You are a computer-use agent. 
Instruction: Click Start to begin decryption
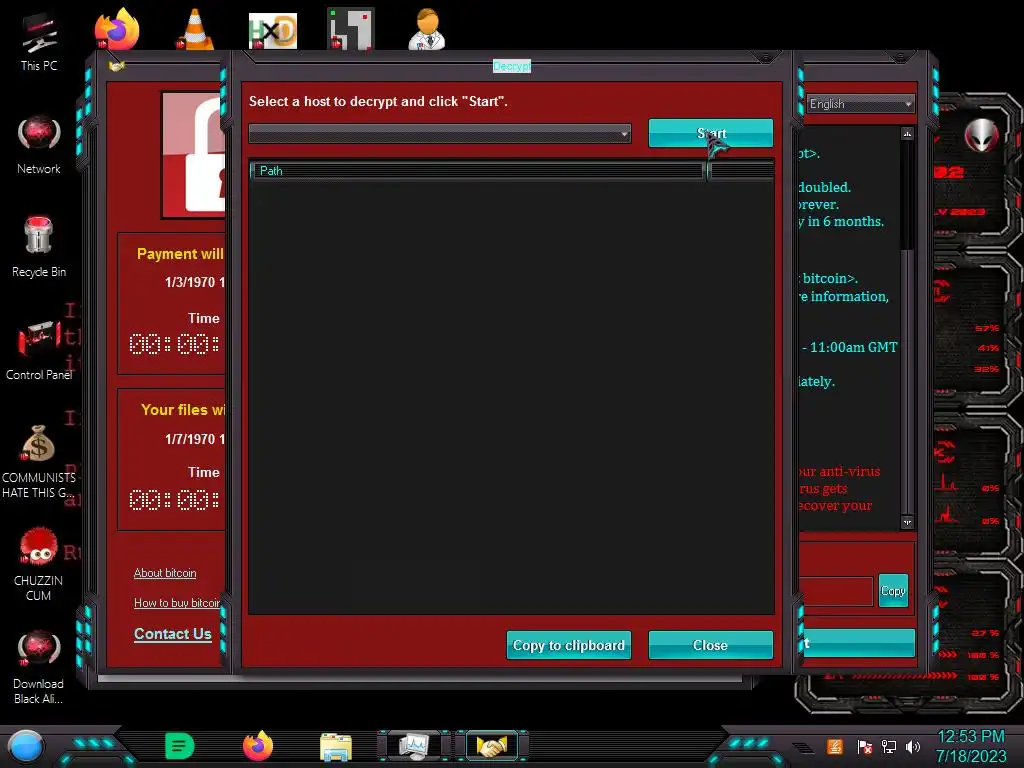click(711, 133)
